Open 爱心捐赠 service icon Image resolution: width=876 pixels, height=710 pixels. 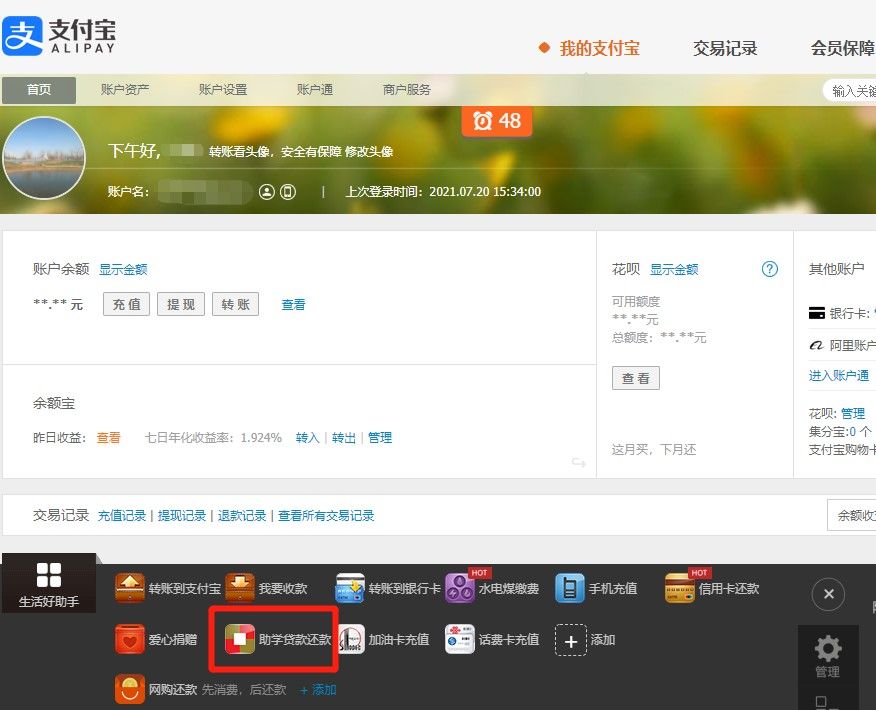[130, 640]
